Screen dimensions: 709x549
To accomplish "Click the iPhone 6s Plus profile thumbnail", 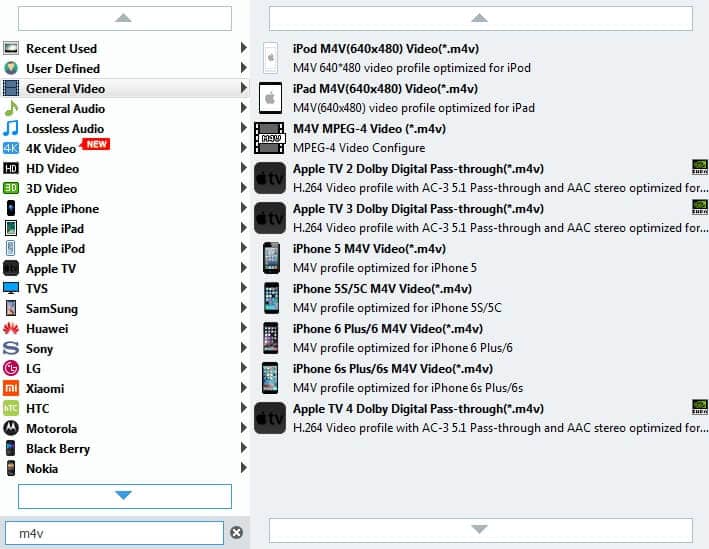I will pos(270,378).
